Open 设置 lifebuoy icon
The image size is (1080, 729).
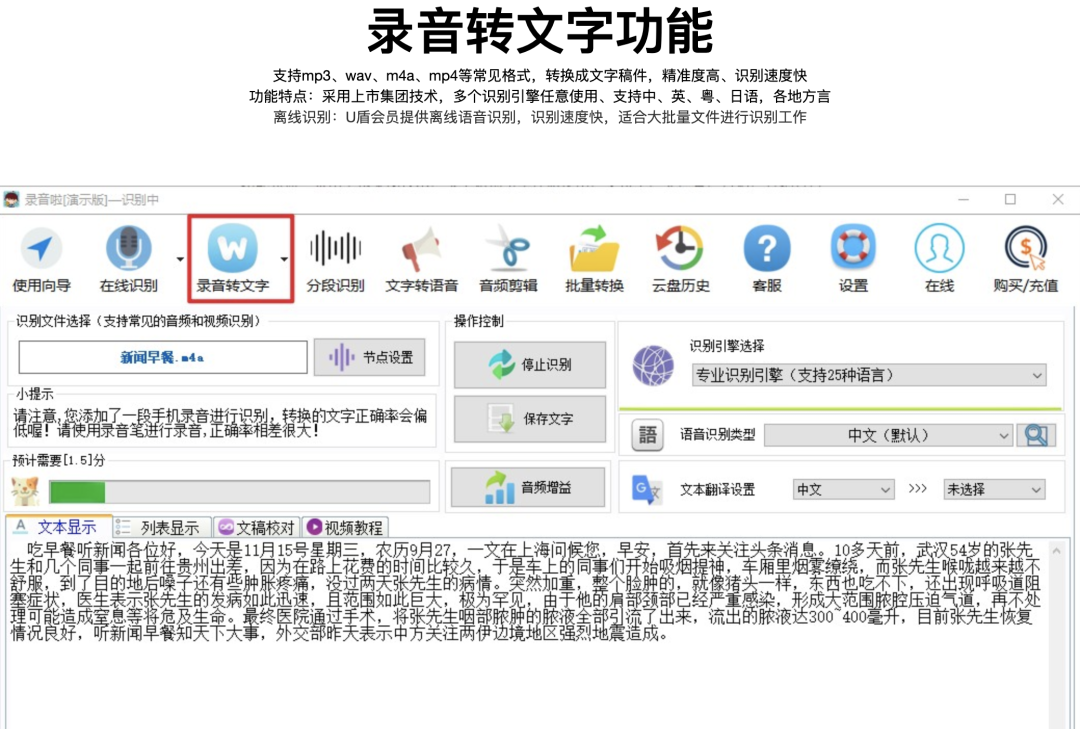[853, 260]
